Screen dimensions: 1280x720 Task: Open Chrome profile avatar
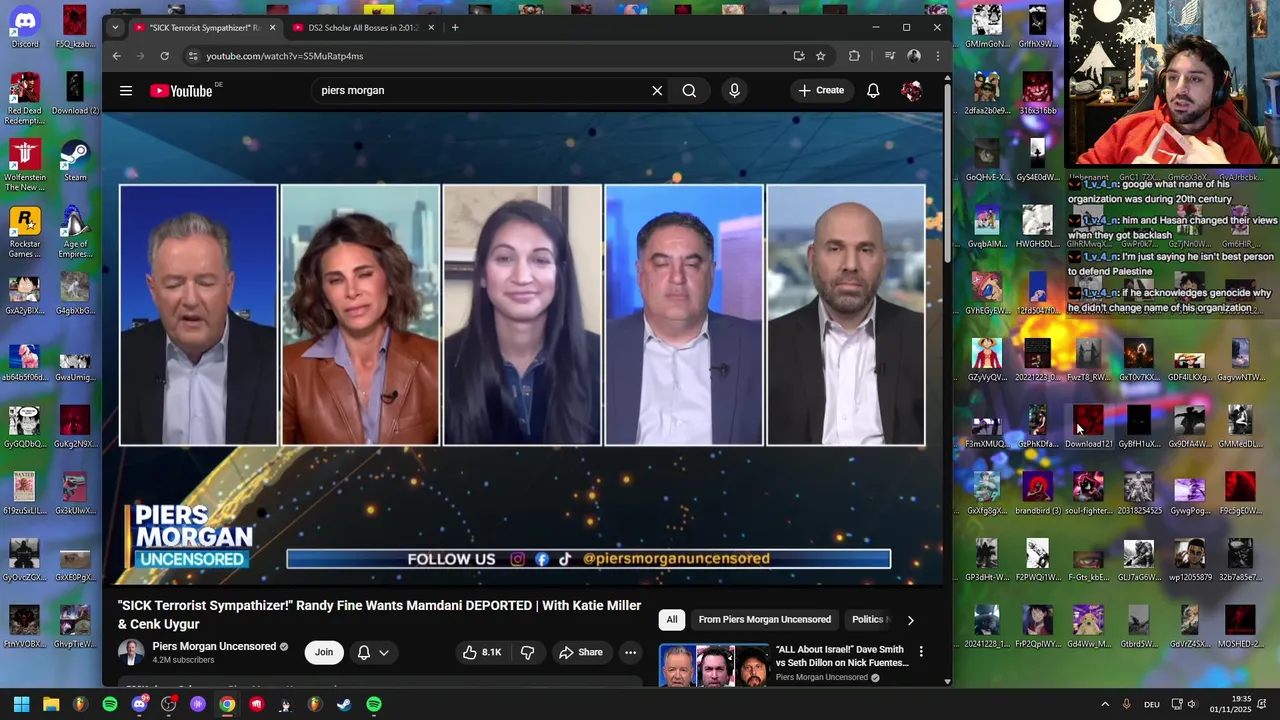click(x=913, y=56)
